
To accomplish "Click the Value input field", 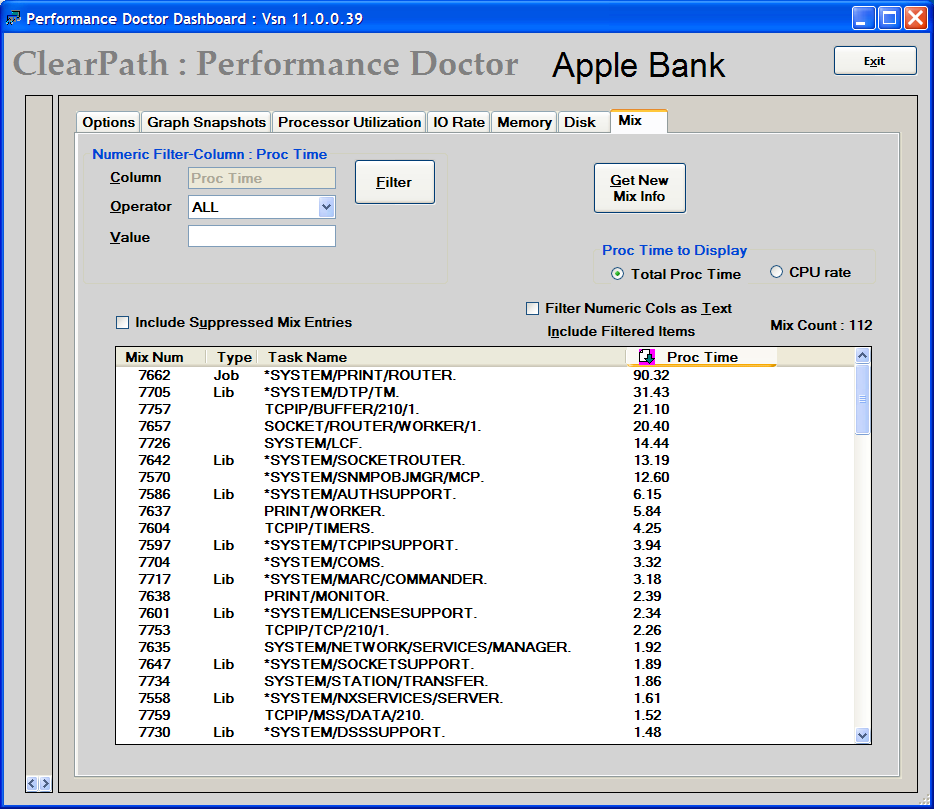I will pos(261,236).
